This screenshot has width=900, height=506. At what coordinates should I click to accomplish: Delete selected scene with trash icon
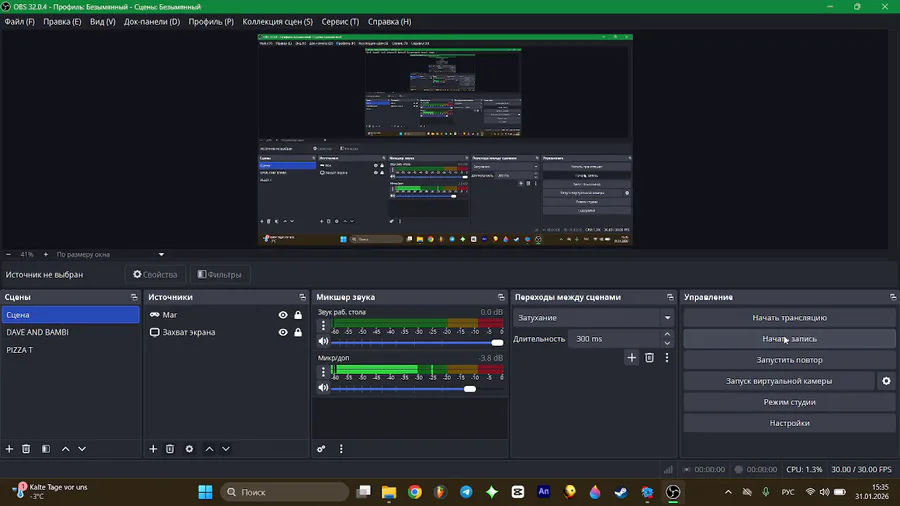pyautogui.click(x=26, y=449)
